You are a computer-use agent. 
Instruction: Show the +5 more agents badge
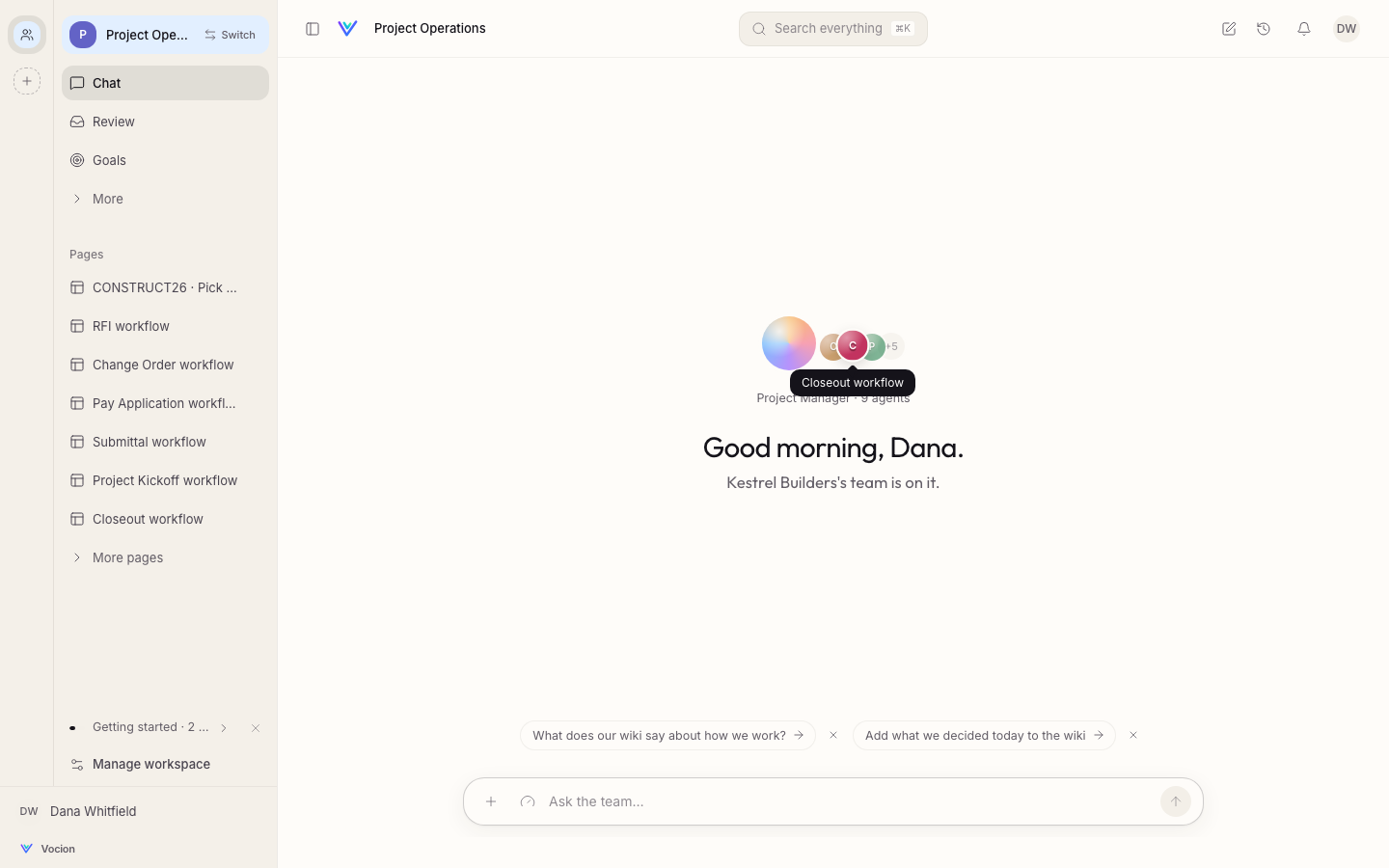[x=893, y=346]
